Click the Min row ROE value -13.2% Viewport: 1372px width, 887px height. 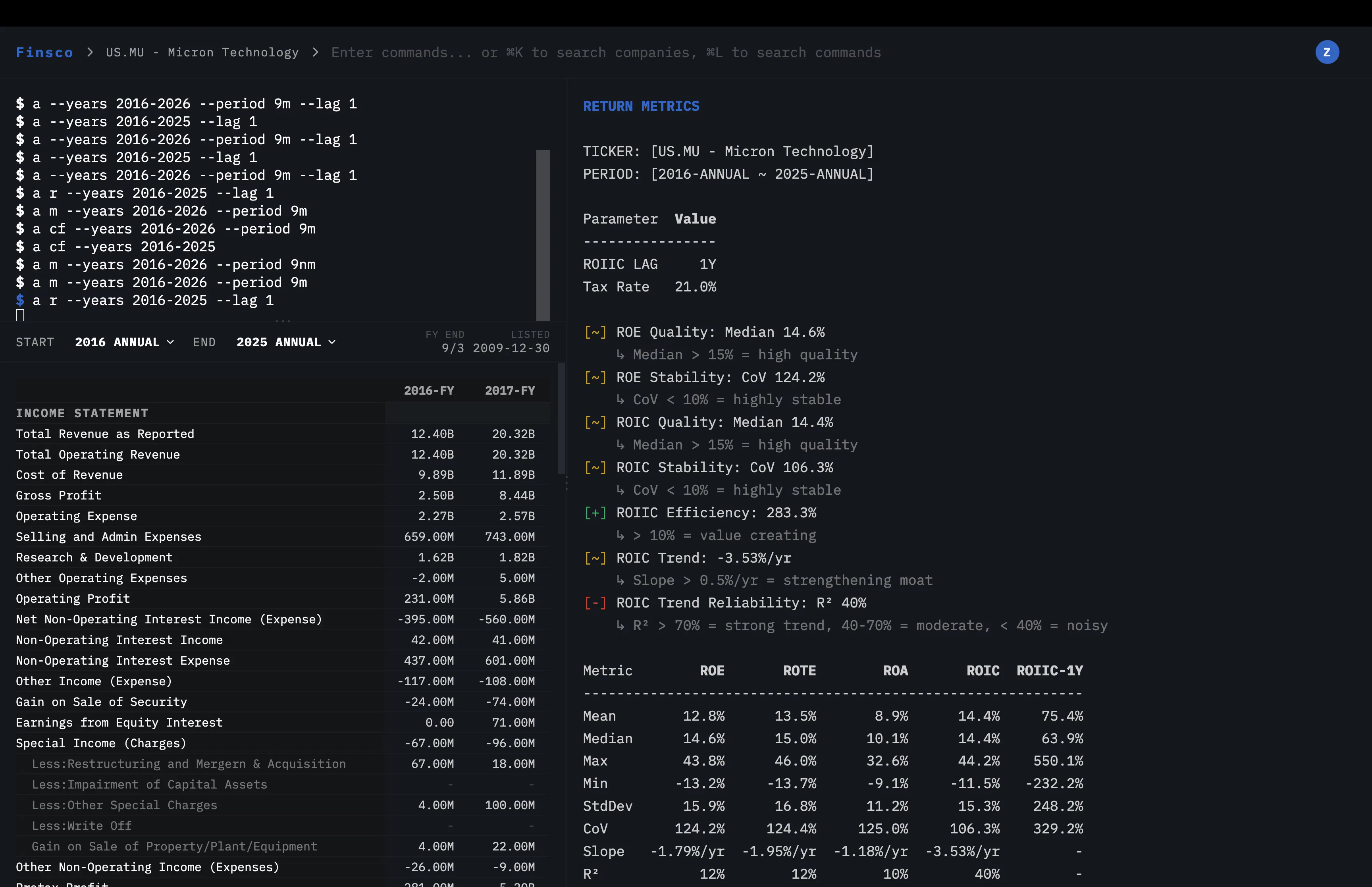pyautogui.click(x=700, y=783)
